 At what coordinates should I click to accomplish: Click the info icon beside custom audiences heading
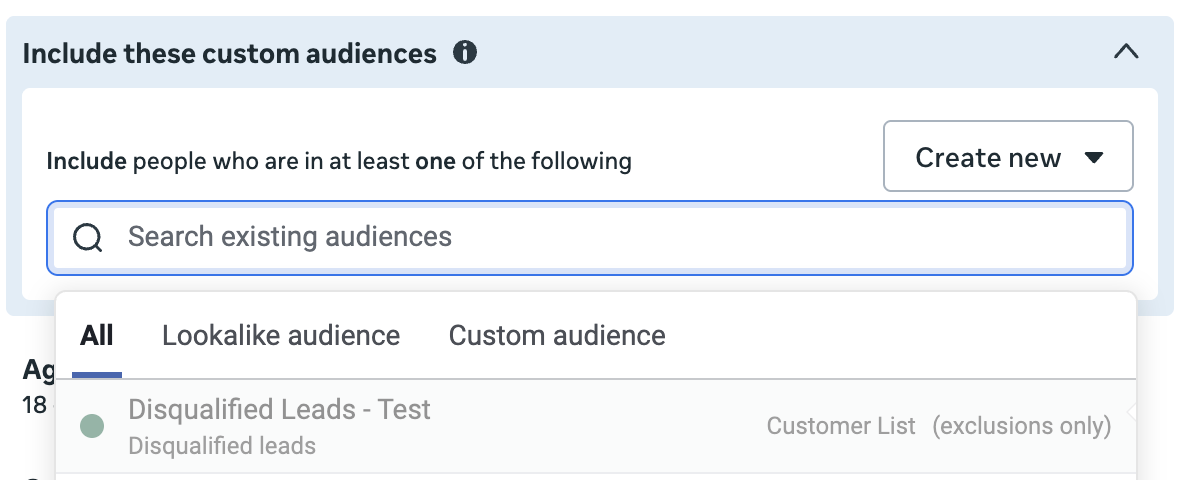coord(464,53)
